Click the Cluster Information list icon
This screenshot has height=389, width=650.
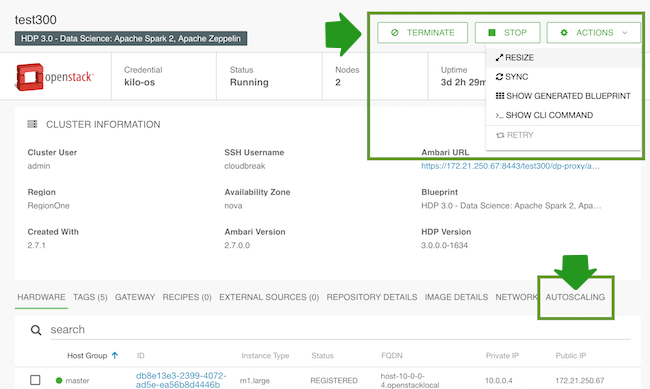32,124
